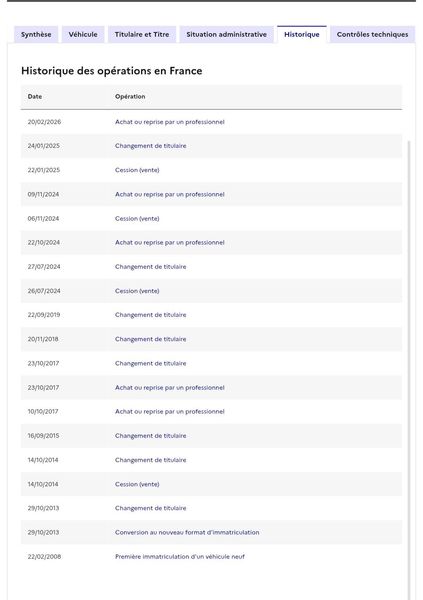
Task: Click the Historique des opérations en France heading
Action: coord(111,71)
